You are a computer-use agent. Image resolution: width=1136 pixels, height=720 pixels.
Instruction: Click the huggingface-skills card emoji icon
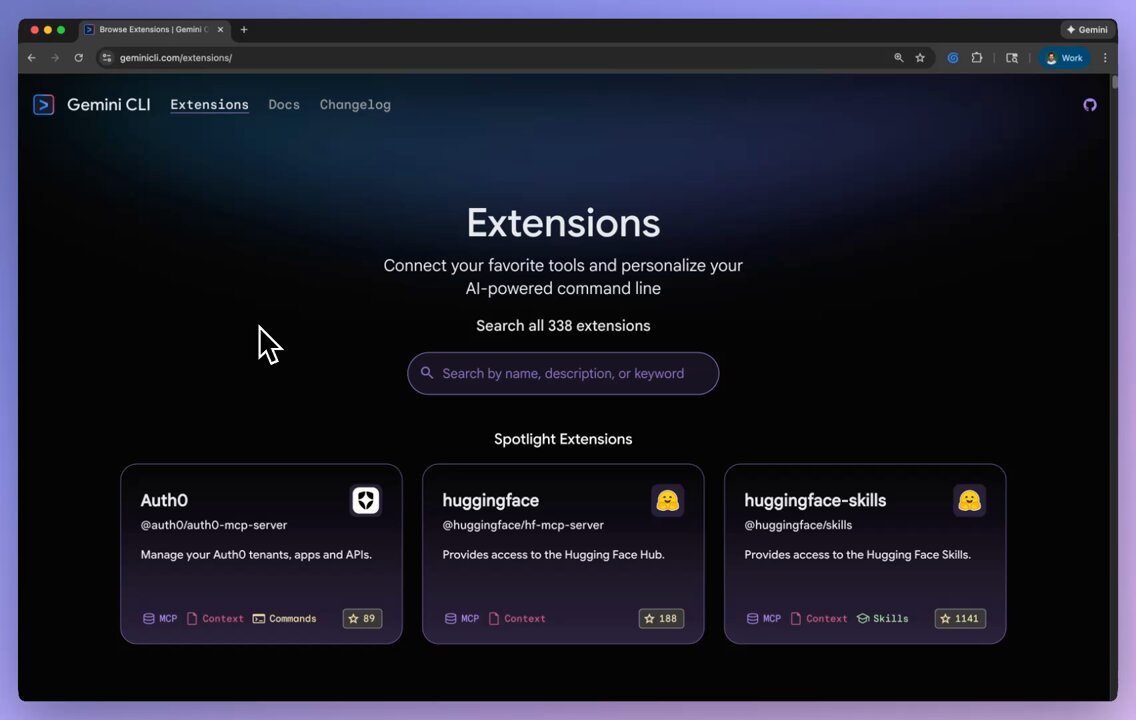pos(969,501)
